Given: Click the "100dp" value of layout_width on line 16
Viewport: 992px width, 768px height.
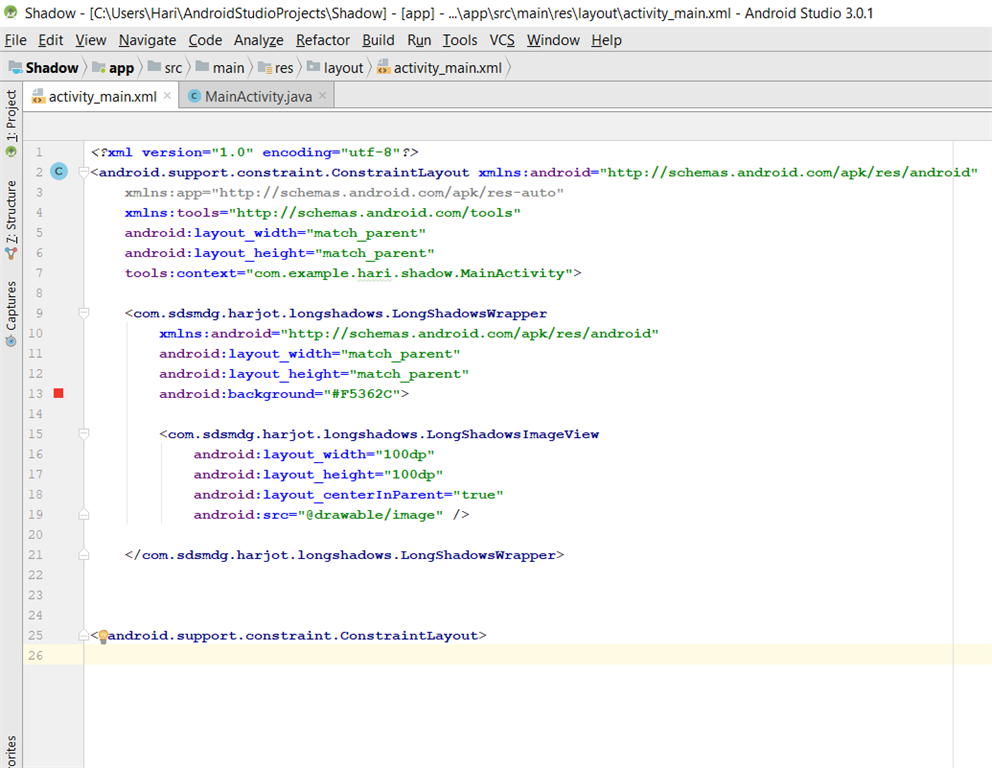Looking at the screenshot, I should [405, 454].
